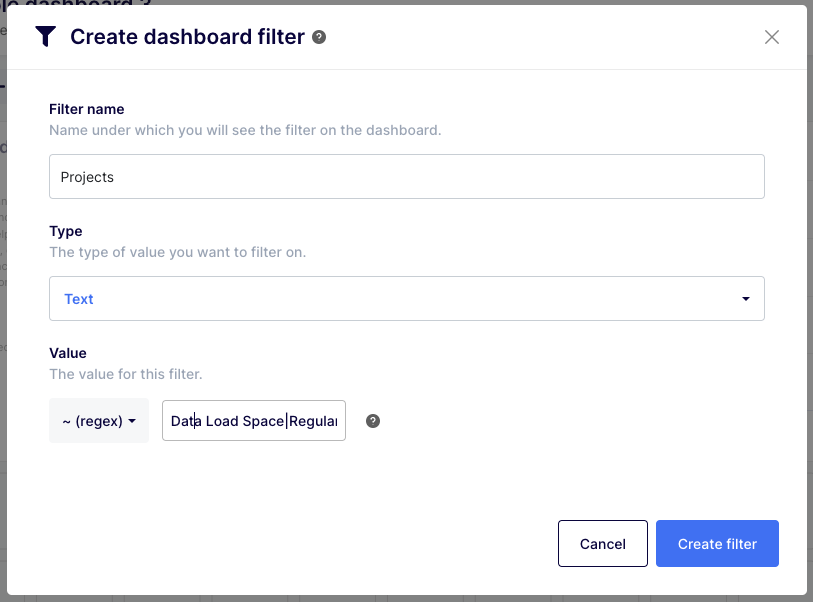Expand the Type selector via its chevron
The height and width of the screenshot is (602, 813).
tap(745, 298)
